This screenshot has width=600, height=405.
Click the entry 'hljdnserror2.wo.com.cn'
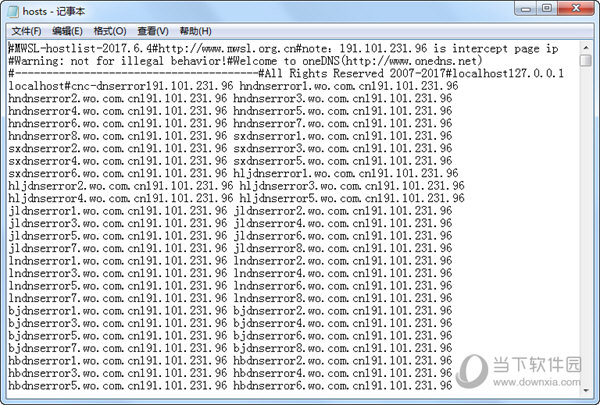tap(77, 186)
